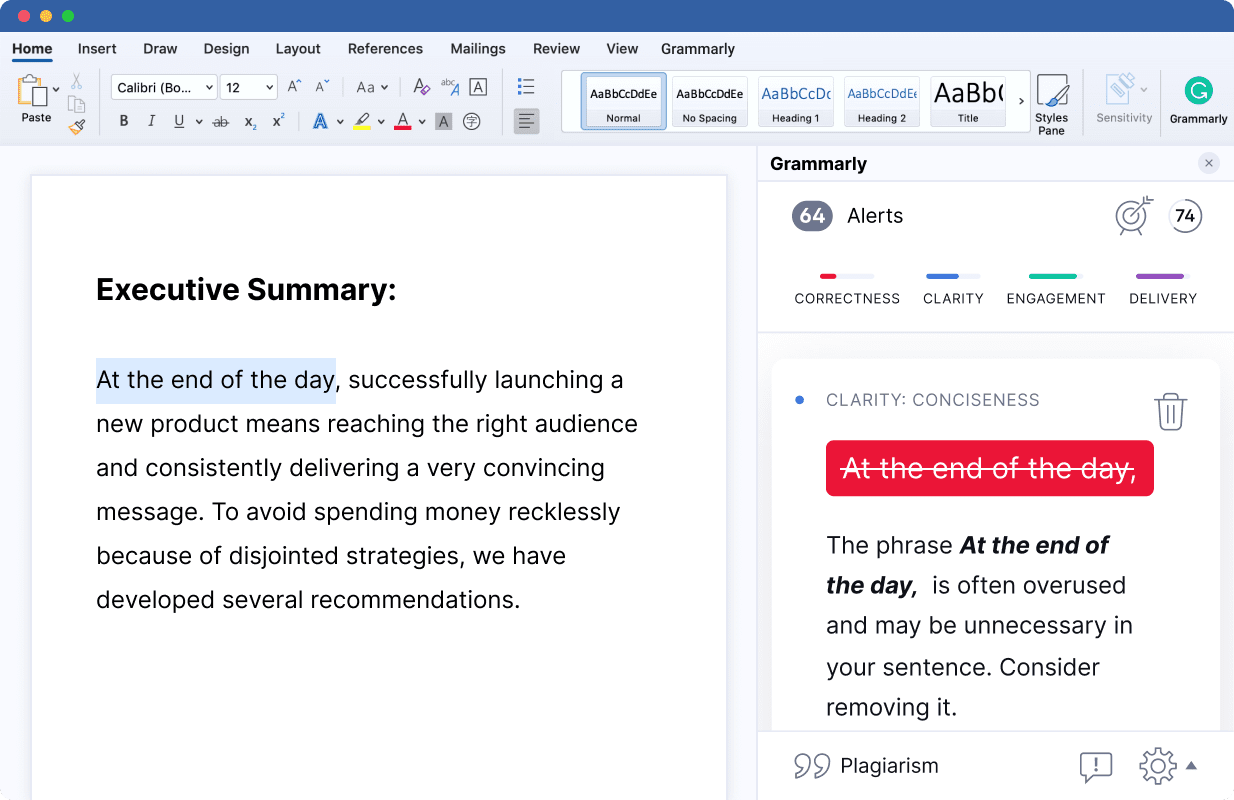This screenshot has height=800, width=1234.
Task: Filter alerts by Delivery
Action: pyautogui.click(x=1163, y=288)
